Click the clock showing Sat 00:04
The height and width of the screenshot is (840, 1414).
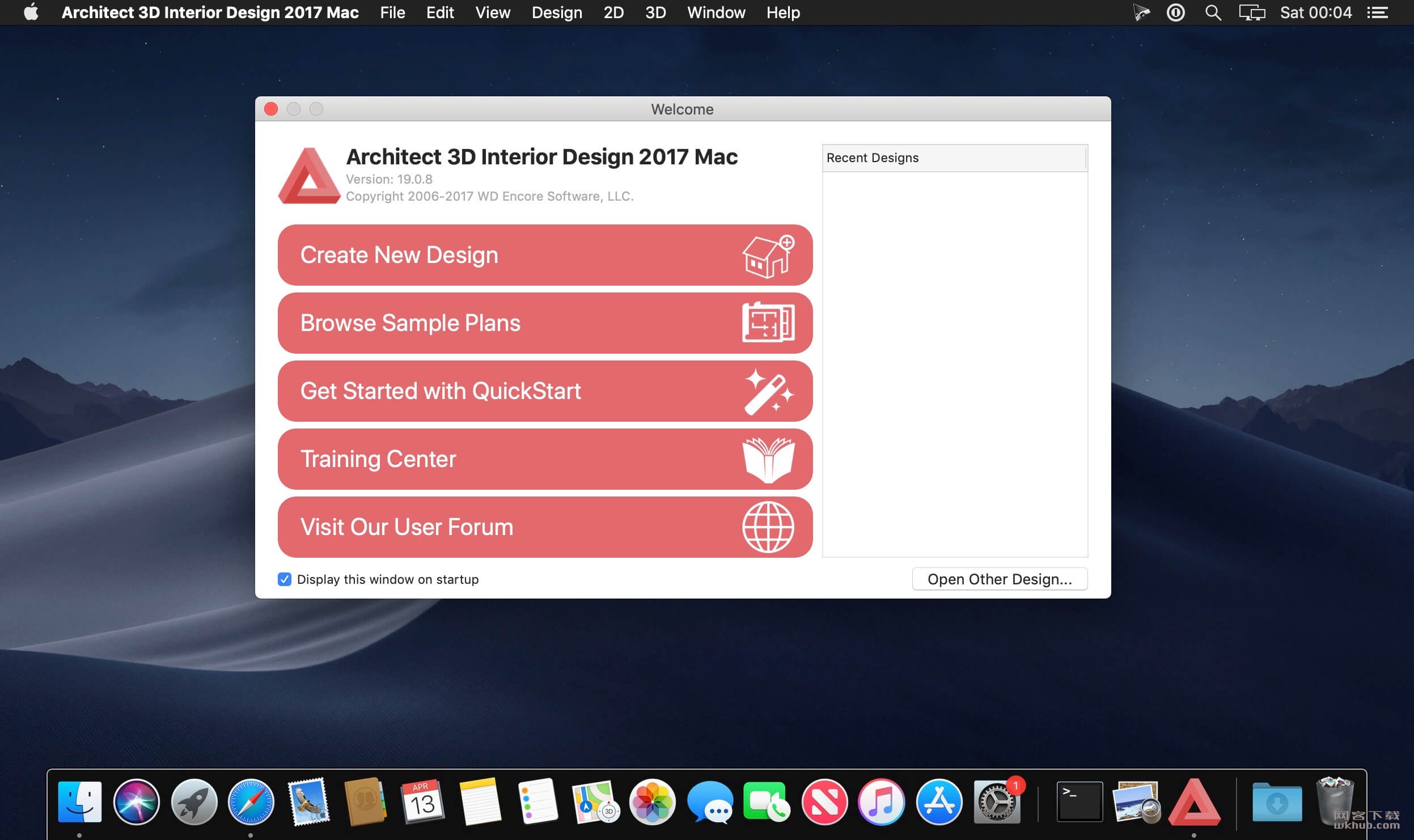point(1316,12)
